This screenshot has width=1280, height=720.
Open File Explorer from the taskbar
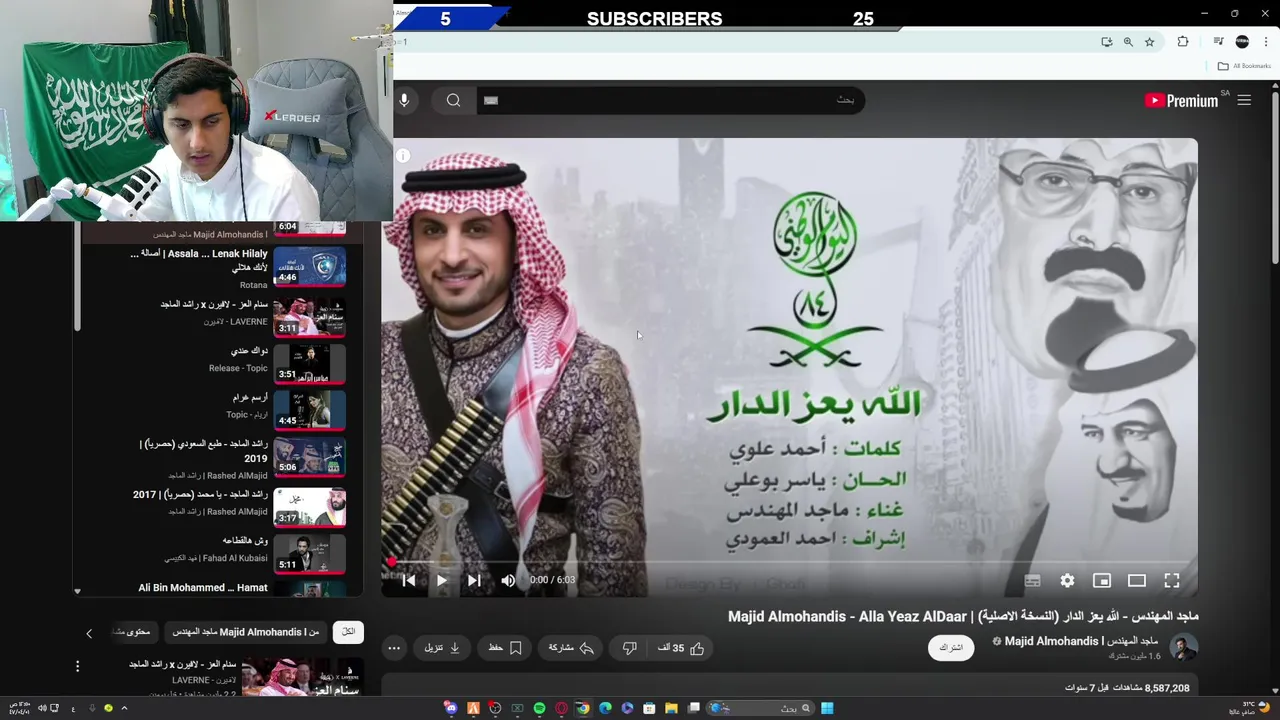click(x=671, y=708)
